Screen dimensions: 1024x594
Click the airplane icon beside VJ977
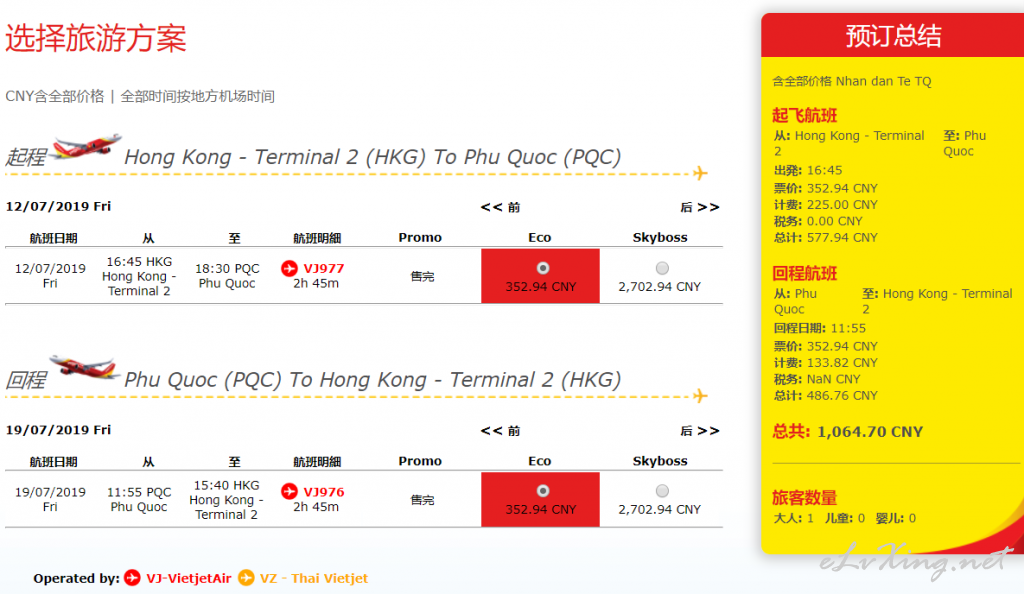(x=289, y=268)
